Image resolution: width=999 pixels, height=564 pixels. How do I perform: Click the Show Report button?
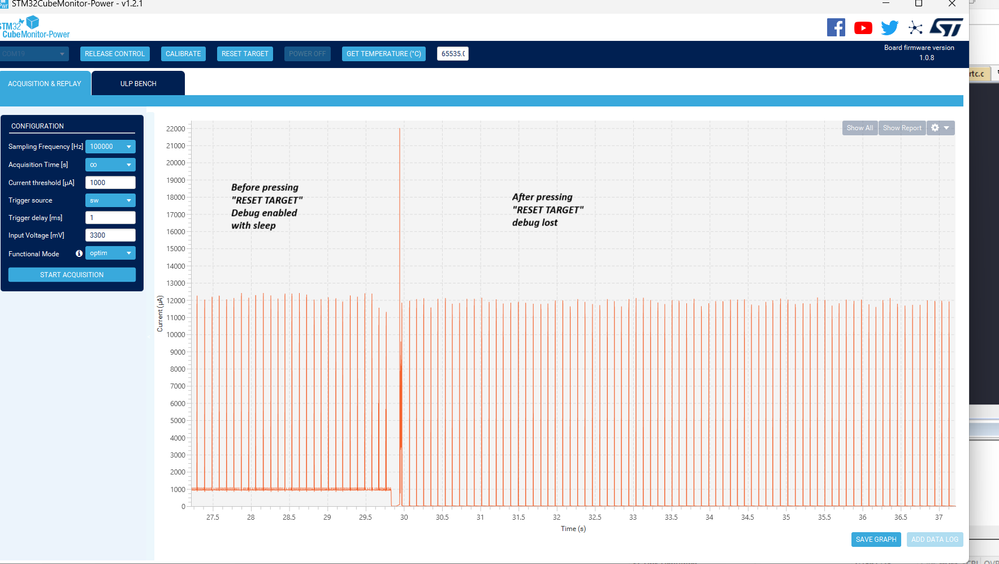(x=902, y=128)
